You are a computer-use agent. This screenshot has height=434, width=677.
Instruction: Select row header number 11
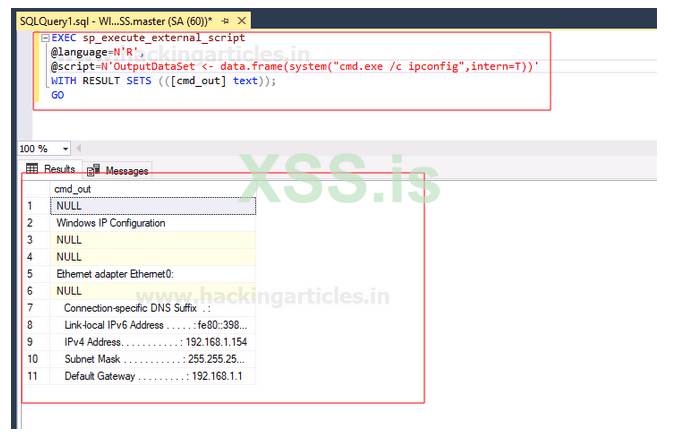tap(36, 376)
